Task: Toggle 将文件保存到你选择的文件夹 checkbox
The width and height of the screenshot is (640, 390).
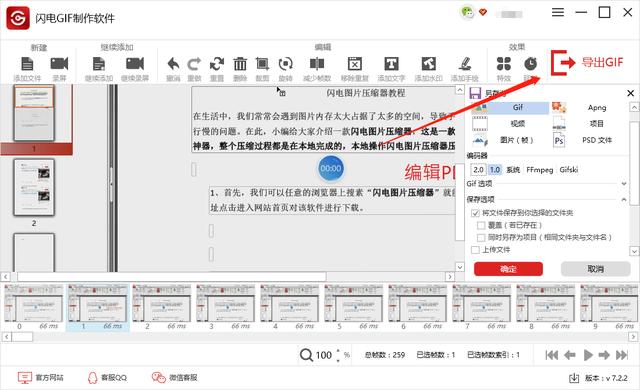Action: click(x=475, y=213)
